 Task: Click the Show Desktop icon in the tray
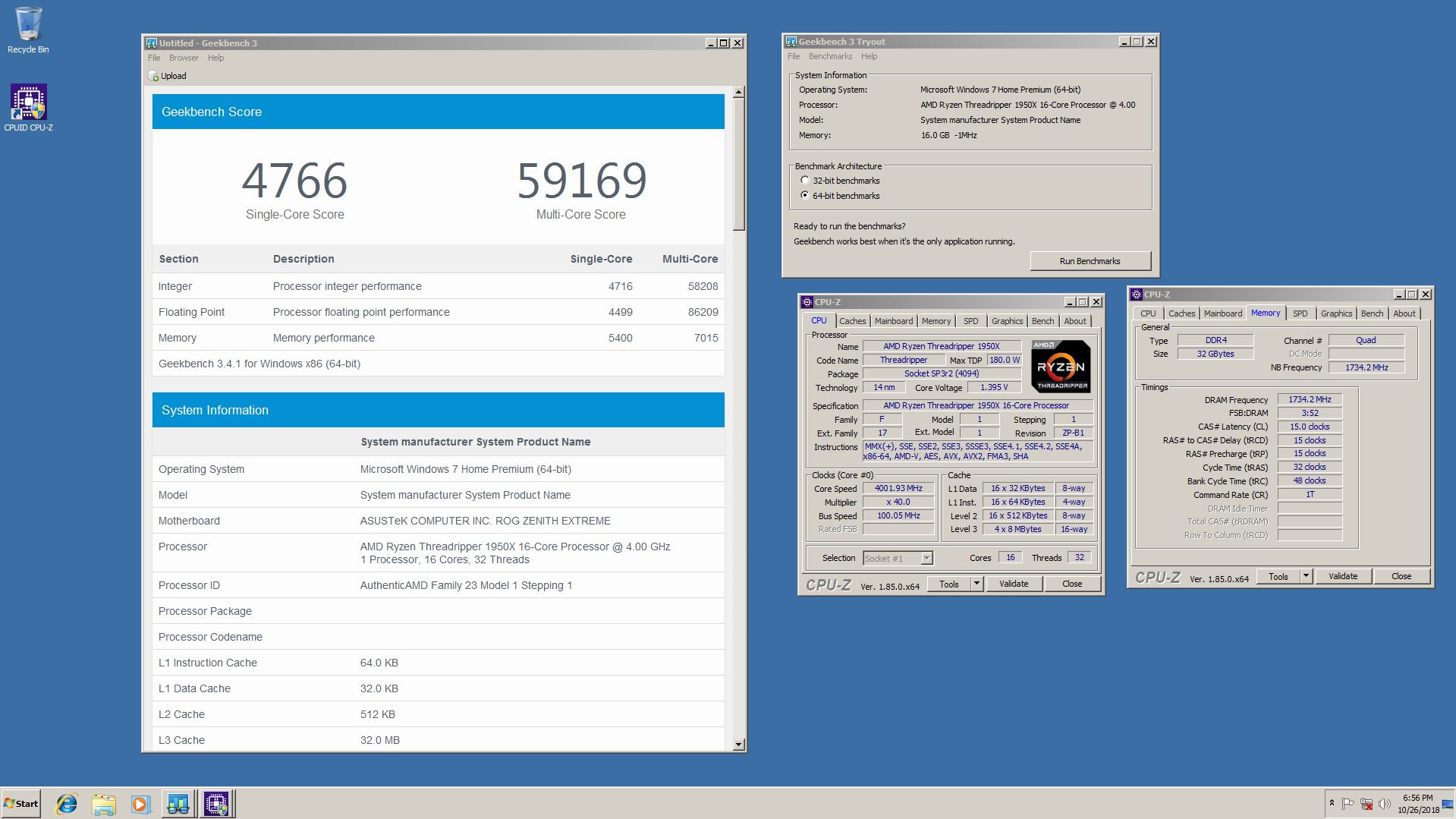click(x=1448, y=804)
